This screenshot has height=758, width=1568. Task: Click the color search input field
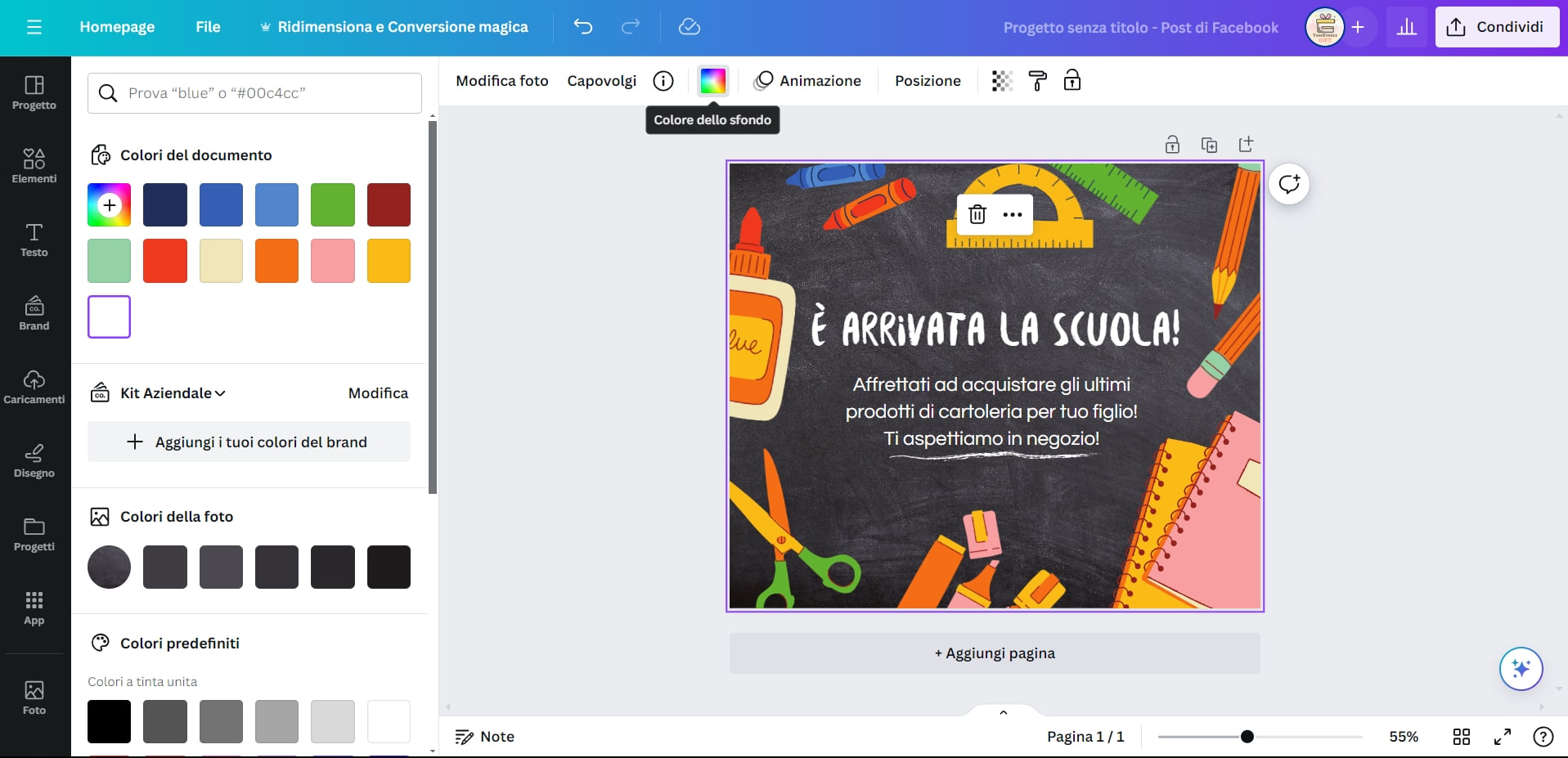click(x=254, y=93)
